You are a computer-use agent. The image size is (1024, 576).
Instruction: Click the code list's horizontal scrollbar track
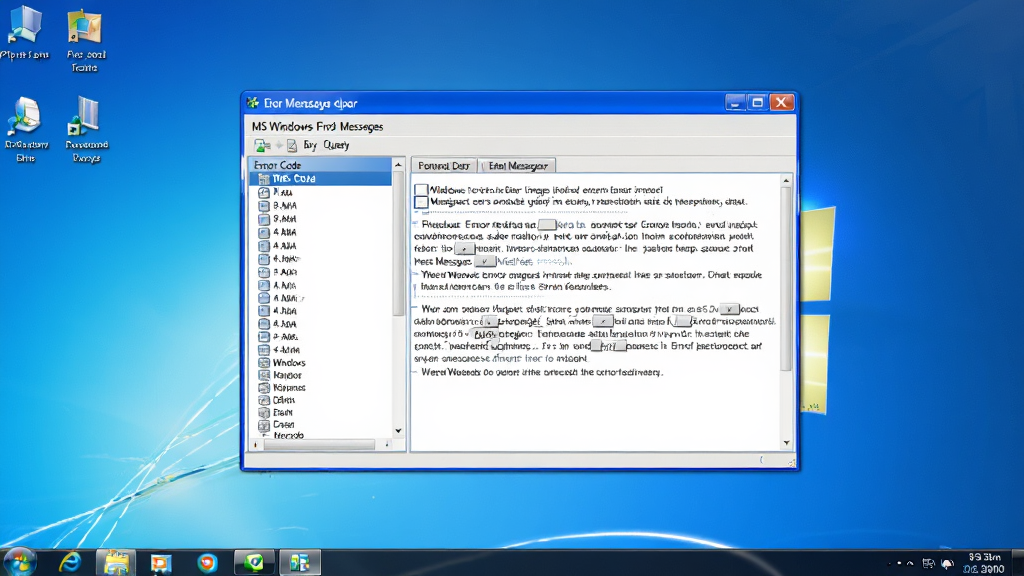[319, 444]
